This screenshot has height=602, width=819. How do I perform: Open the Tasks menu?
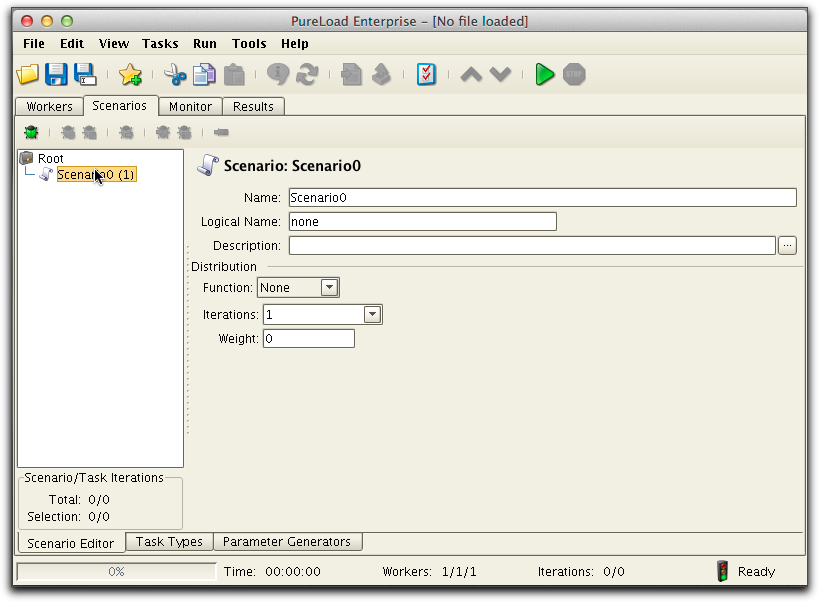tap(160, 43)
